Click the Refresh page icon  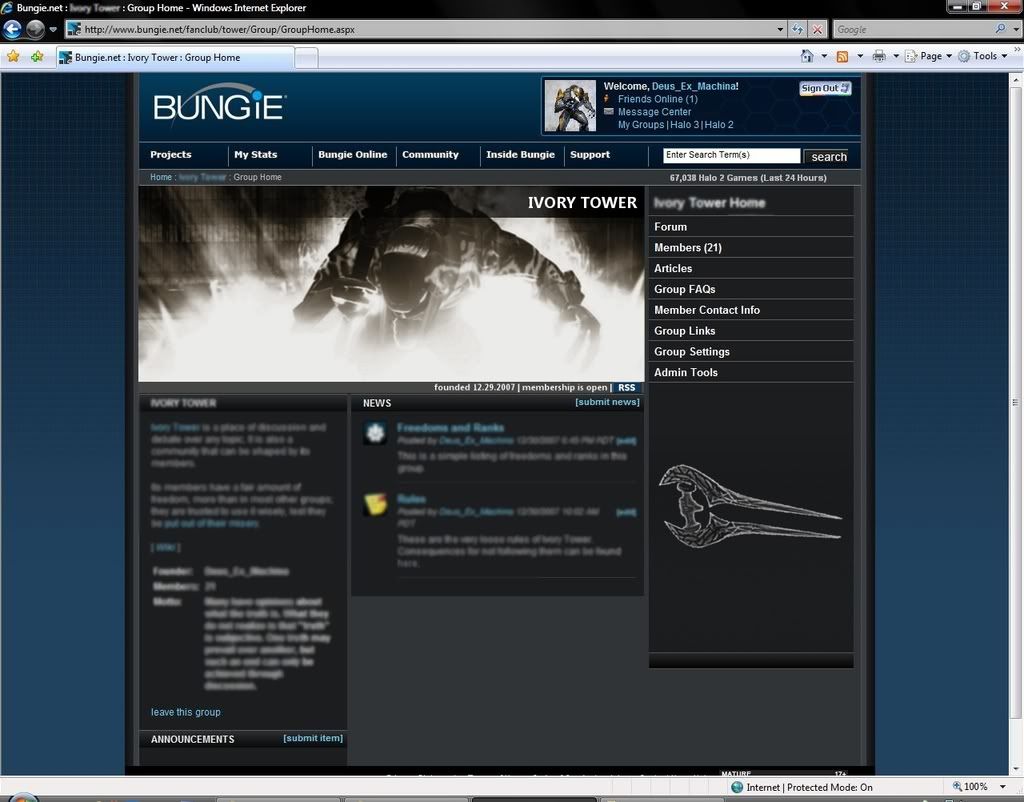(797, 29)
